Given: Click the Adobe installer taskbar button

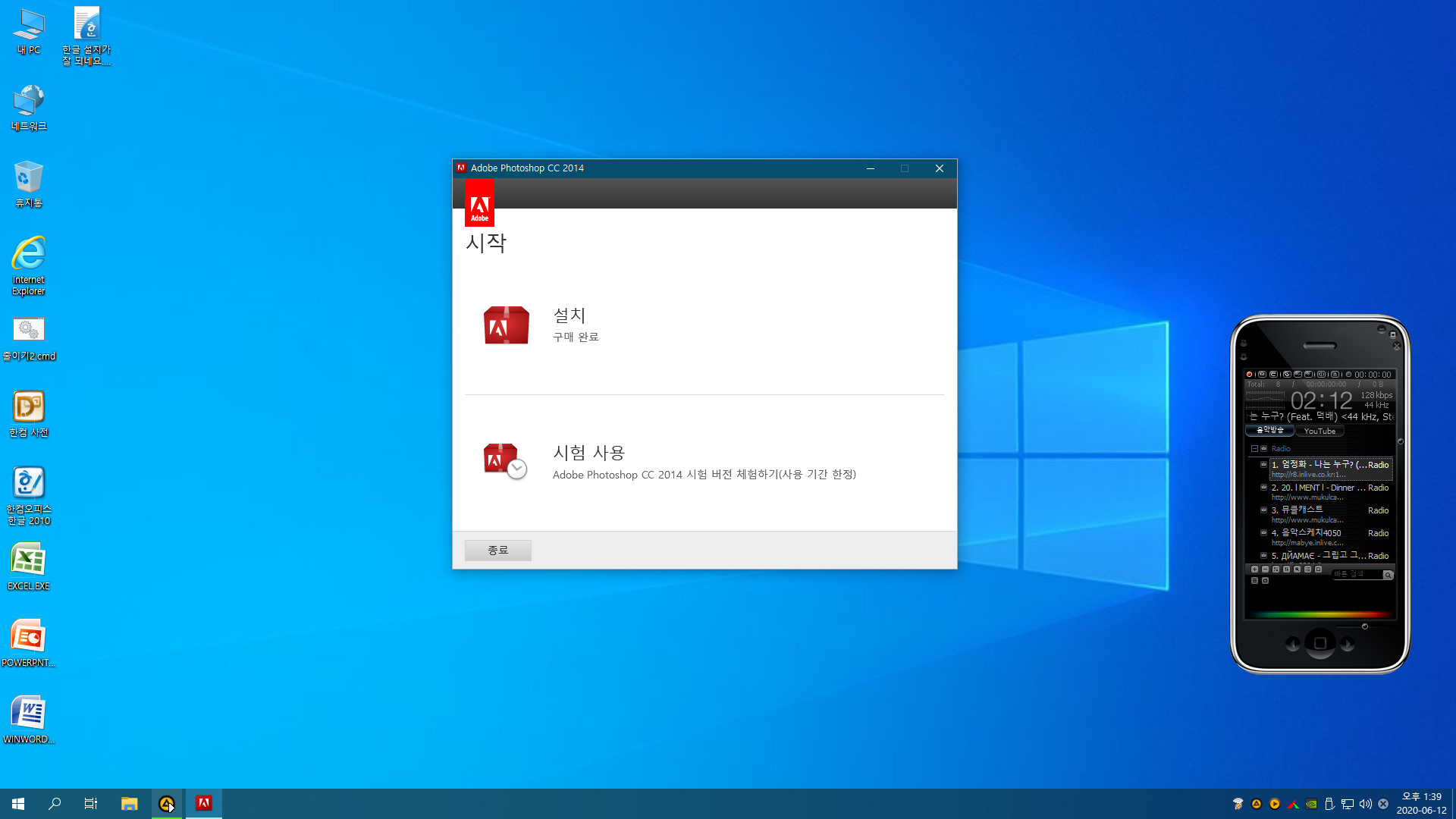Looking at the screenshot, I should coord(203,804).
